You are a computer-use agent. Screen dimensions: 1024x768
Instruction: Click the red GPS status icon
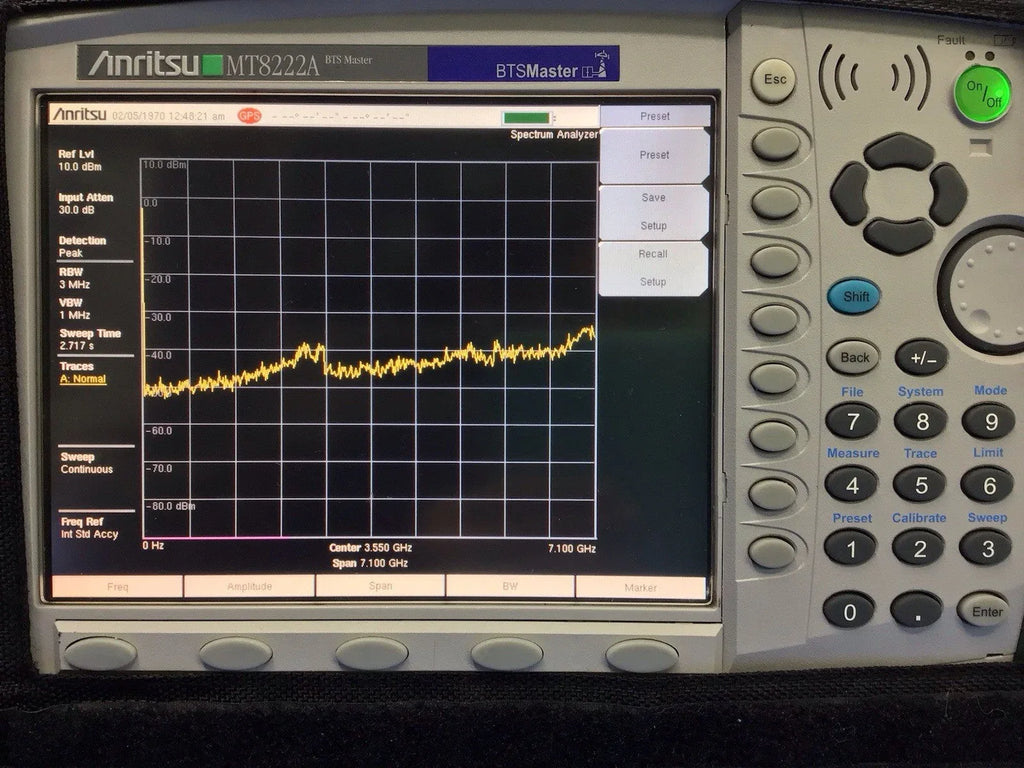coord(249,116)
